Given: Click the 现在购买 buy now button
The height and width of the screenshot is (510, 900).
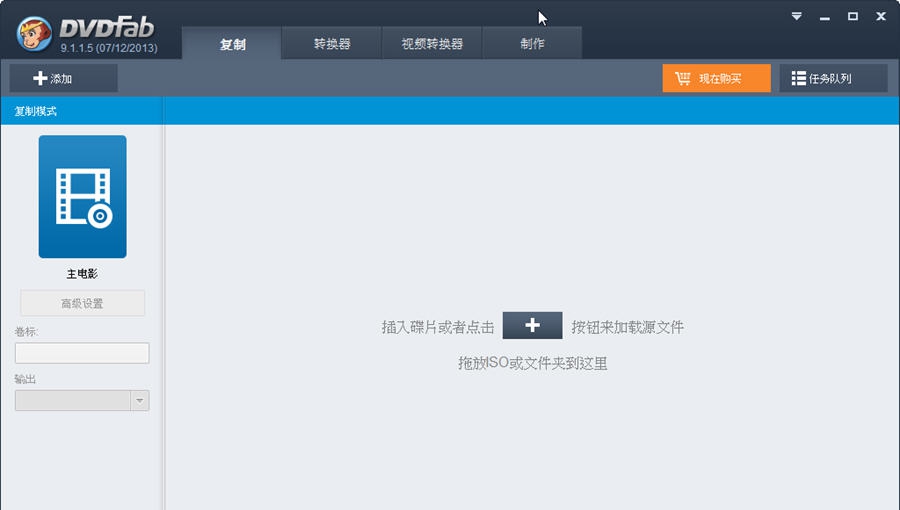Looking at the screenshot, I should pos(716,78).
